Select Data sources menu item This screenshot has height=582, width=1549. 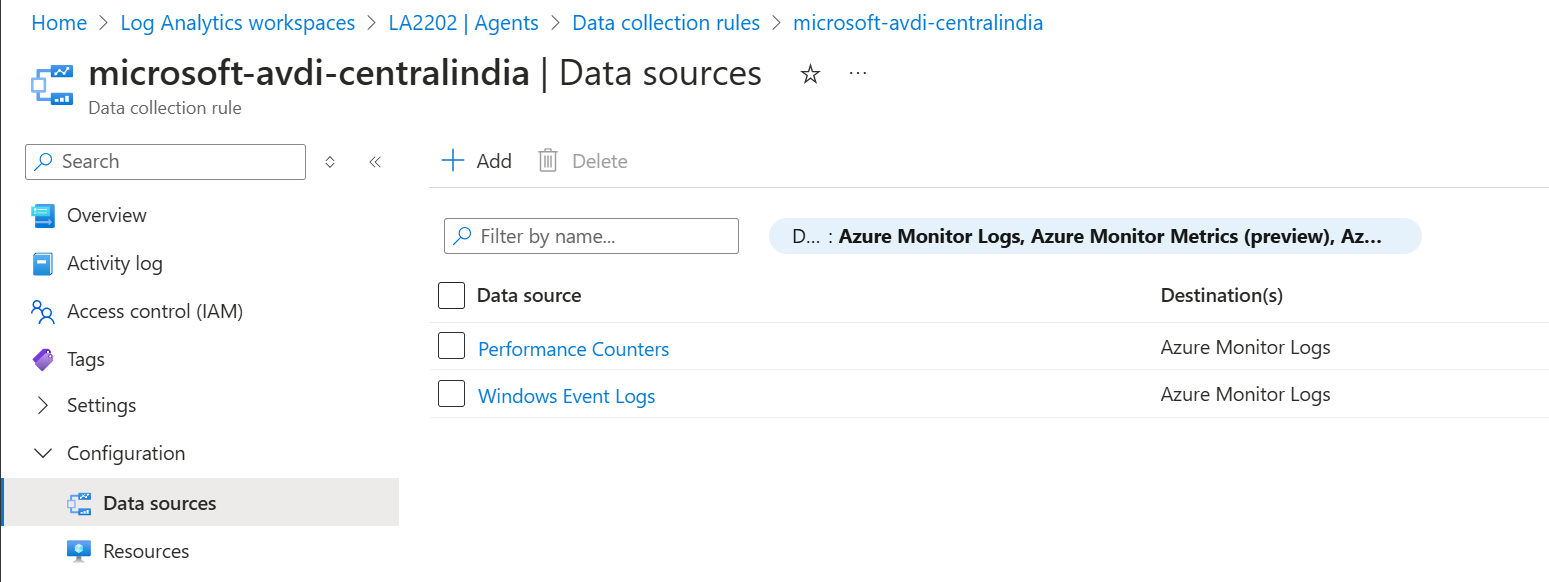(159, 503)
